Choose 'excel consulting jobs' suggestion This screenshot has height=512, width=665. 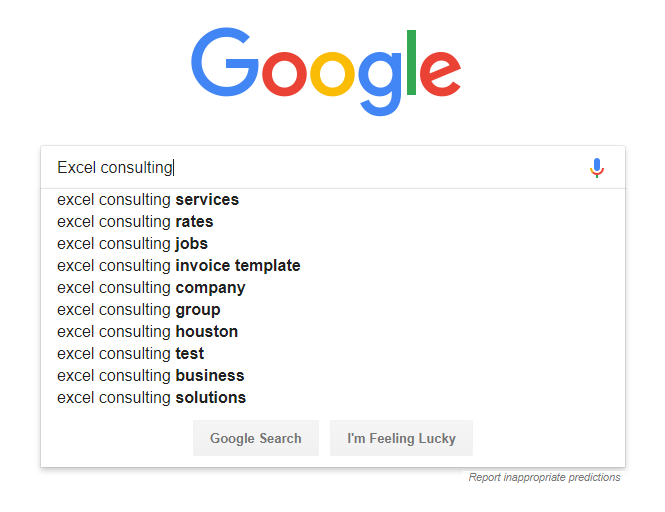point(333,244)
